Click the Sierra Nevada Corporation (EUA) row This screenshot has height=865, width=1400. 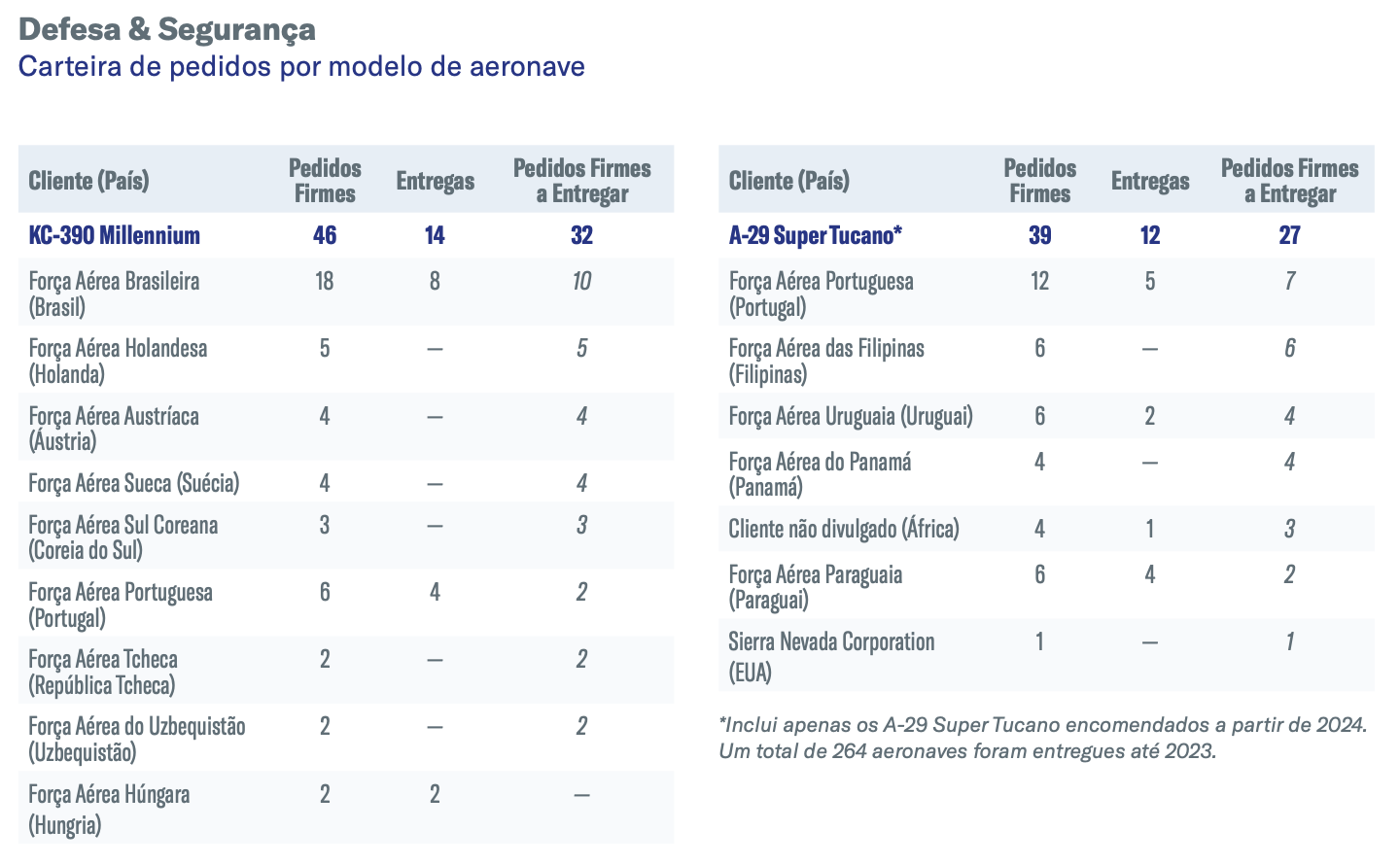pyautogui.click(x=831, y=656)
